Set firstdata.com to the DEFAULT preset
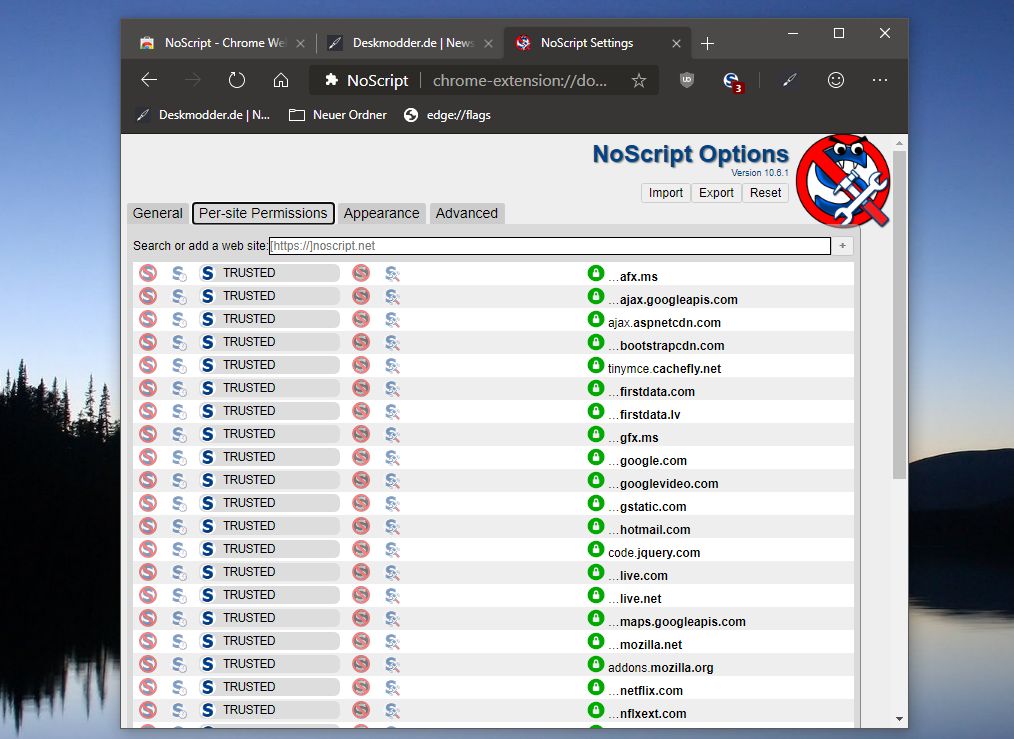Image resolution: width=1014 pixels, height=739 pixels. click(x=148, y=388)
